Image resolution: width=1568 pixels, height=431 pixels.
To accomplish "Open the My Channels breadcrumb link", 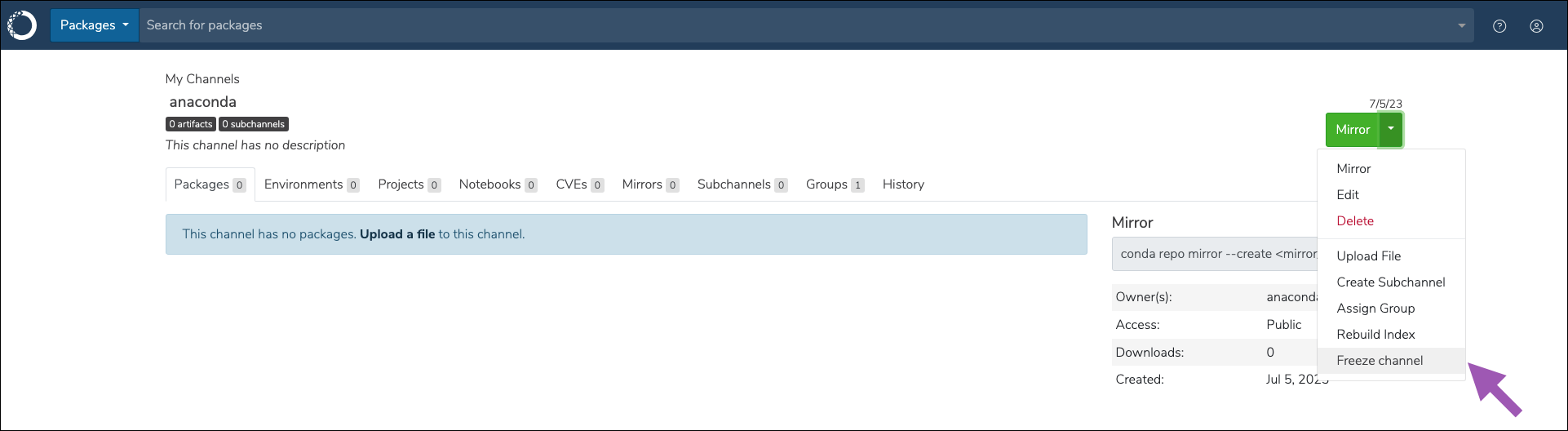I will pyautogui.click(x=202, y=79).
